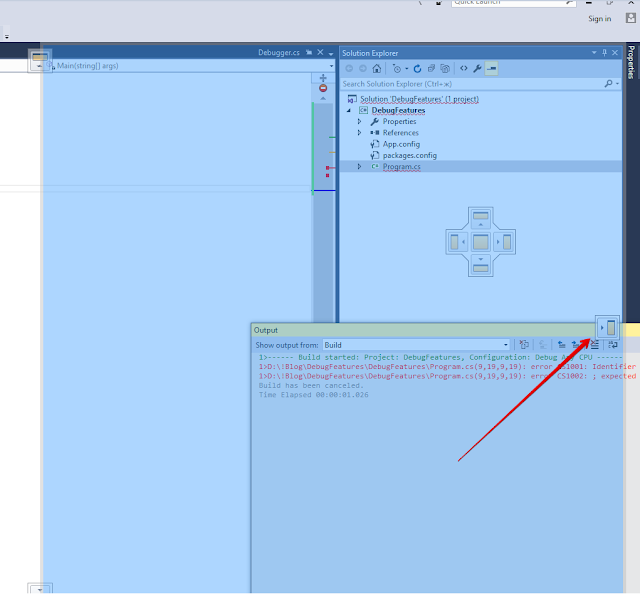This screenshot has width=640, height=594.
Task: Open the search options arrow beside the magnifier
Action: click(x=617, y=84)
